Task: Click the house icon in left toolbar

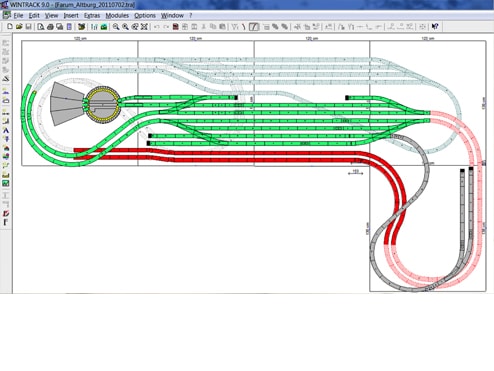Action: [x=6, y=148]
